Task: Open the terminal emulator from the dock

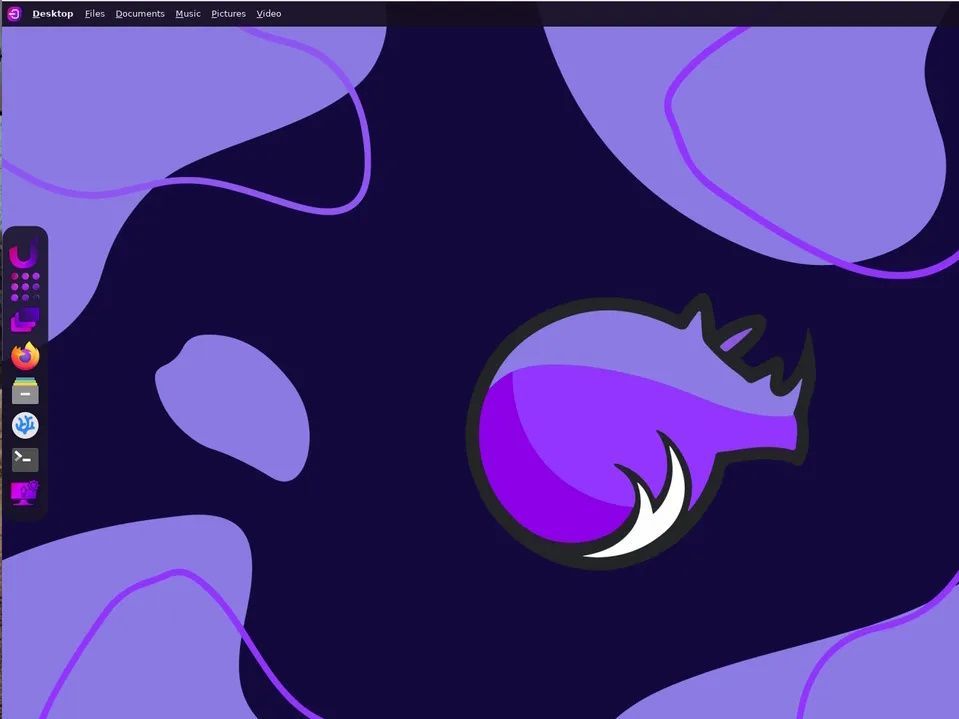Action: [25, 459]
